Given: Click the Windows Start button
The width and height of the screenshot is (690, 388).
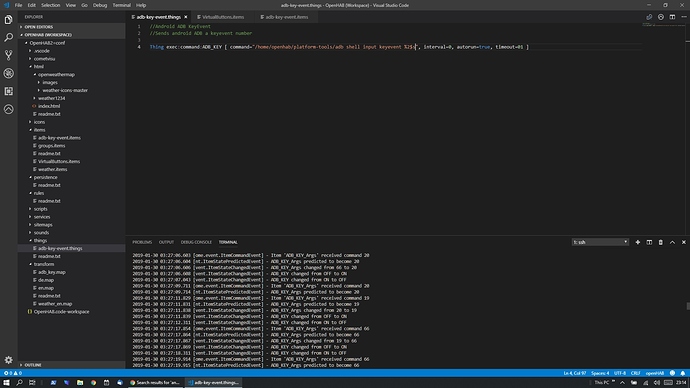Looking at the screenshot, I should click(6, 383).
